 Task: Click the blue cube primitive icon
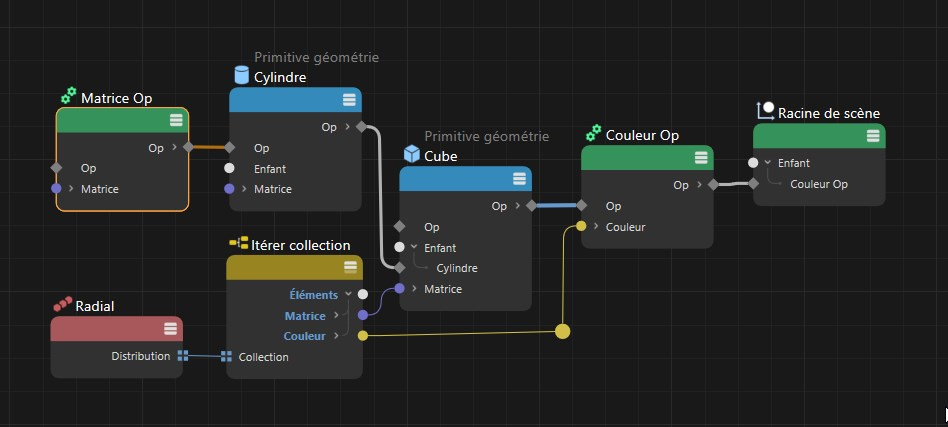tap(411, 155)
